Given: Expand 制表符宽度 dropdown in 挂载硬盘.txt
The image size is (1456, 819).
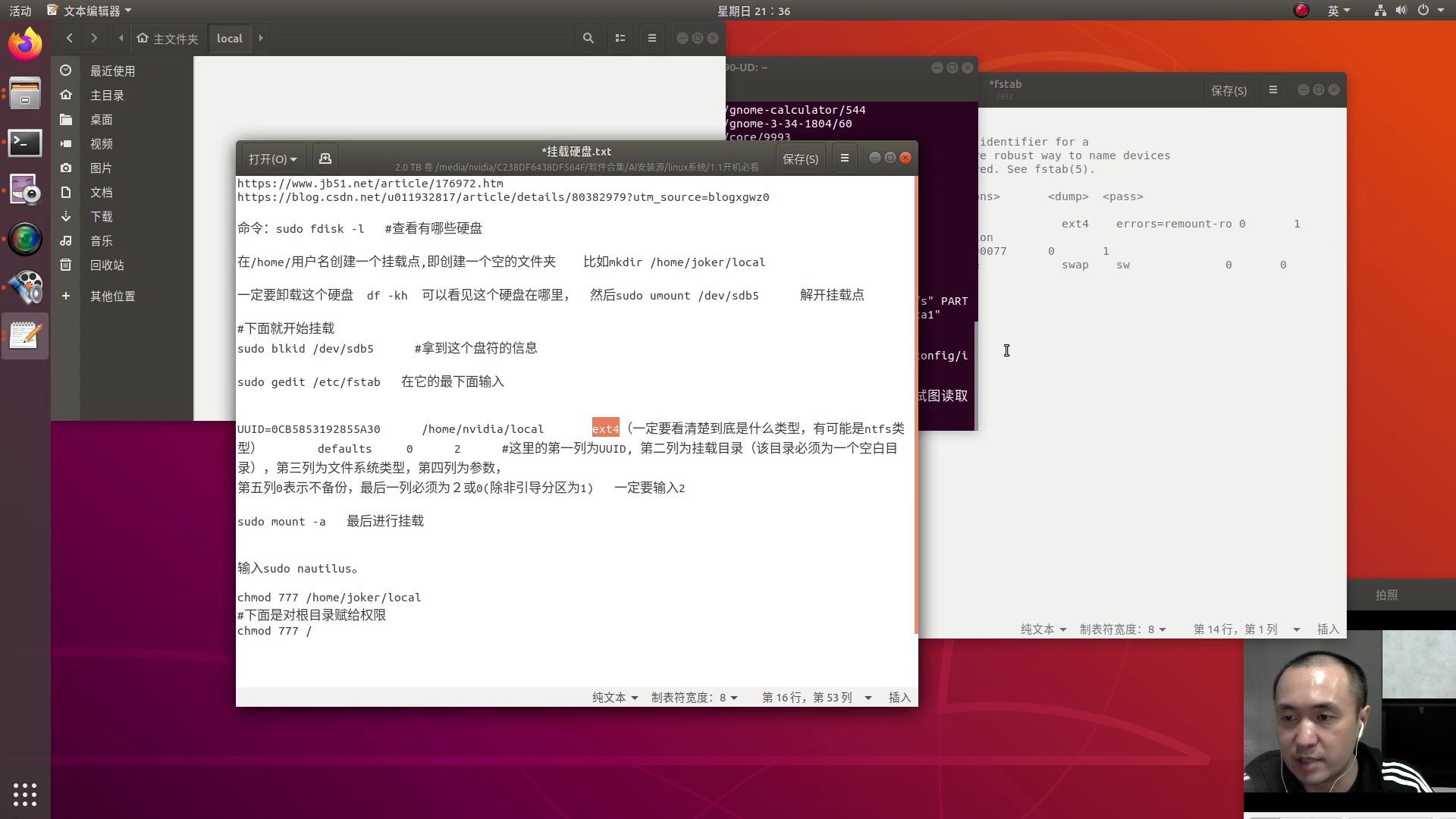Looking at the screenshot, I should pos(694,698).
